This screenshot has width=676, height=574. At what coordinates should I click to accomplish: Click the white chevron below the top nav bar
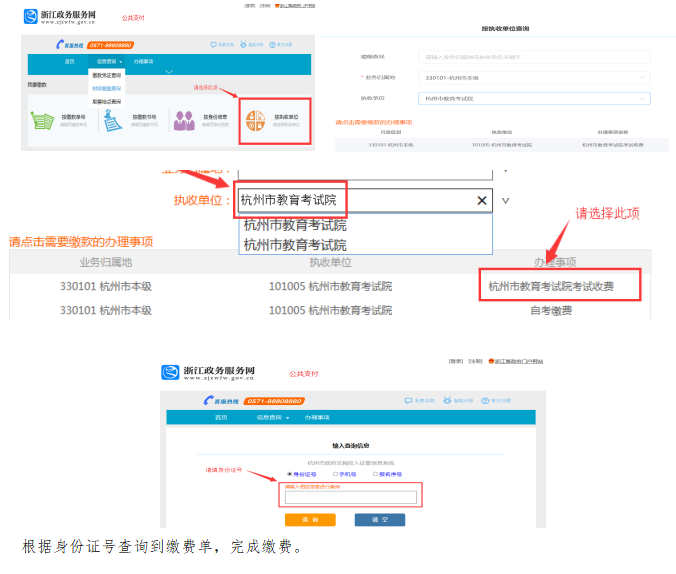click(x=169, y=72)
